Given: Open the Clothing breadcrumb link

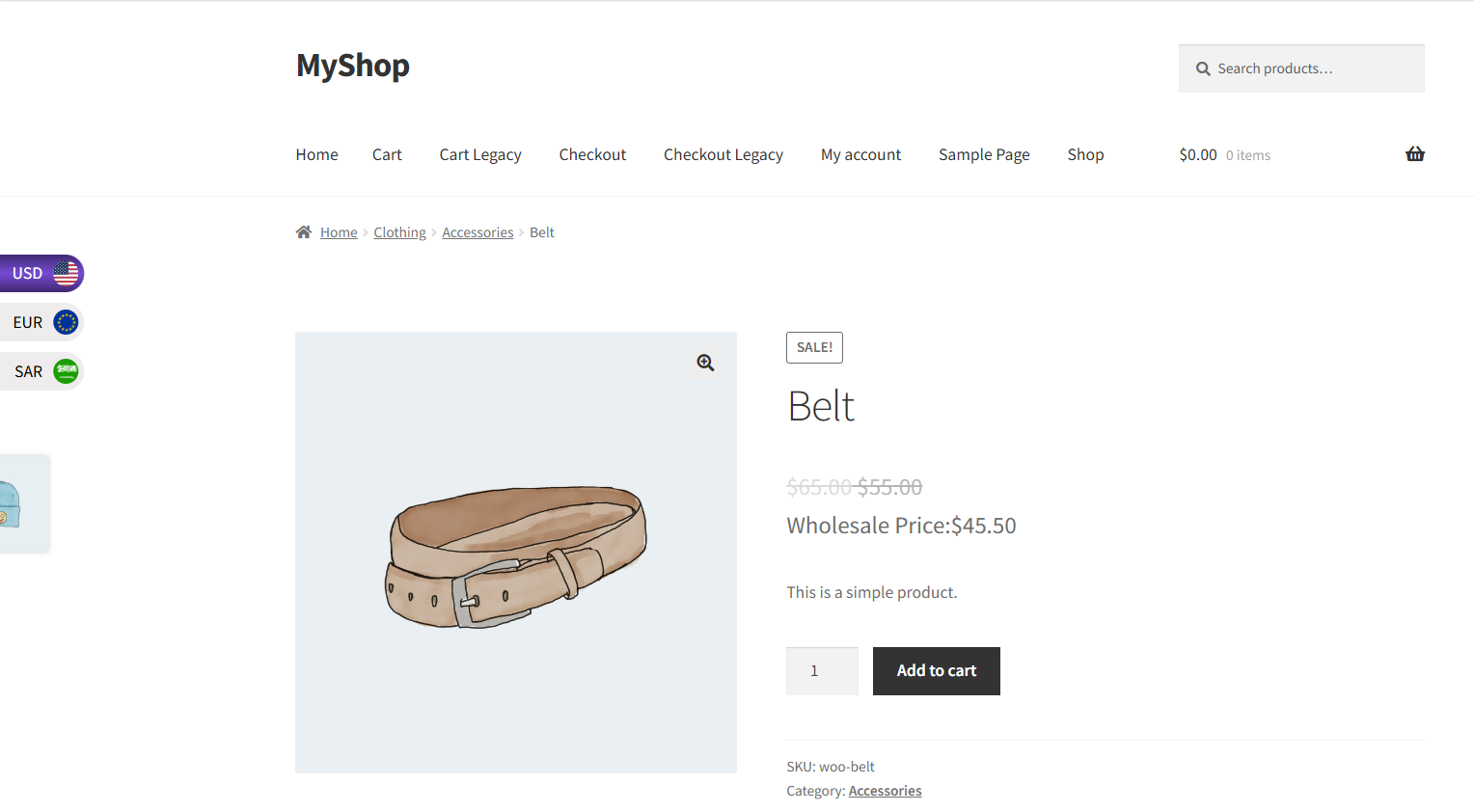Looking at the screenshot, I should point(400,232).
